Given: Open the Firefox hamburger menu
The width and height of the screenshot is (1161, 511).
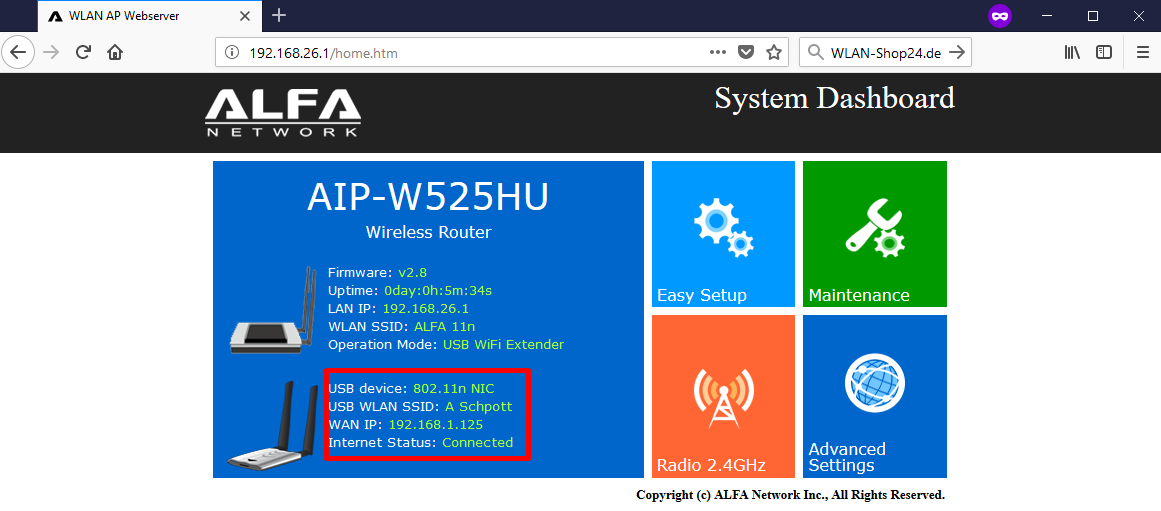Looking at the screenshot, I should (1142, 53).
